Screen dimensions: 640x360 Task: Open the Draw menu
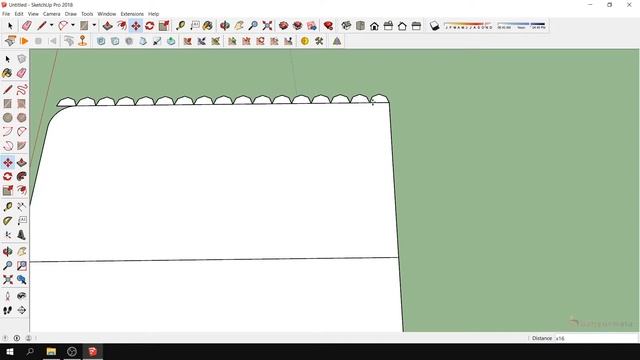71,14
